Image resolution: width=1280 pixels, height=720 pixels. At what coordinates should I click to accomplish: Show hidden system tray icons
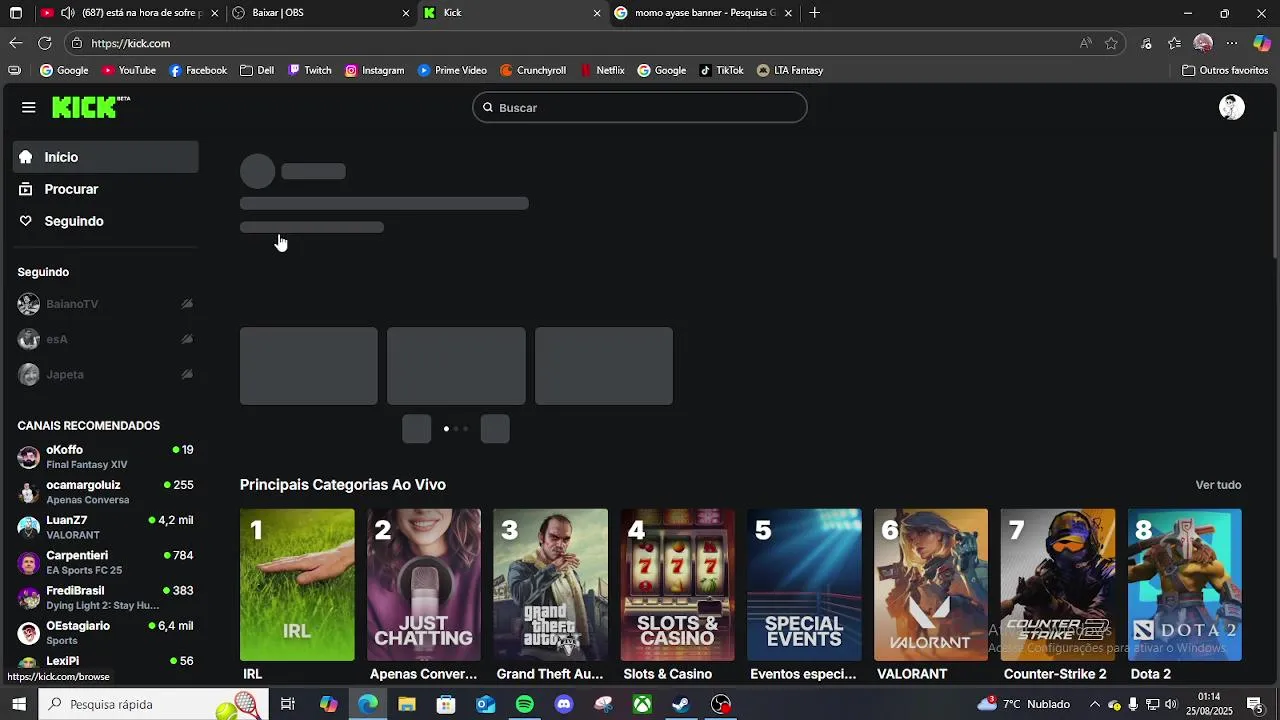point(1094,704)
